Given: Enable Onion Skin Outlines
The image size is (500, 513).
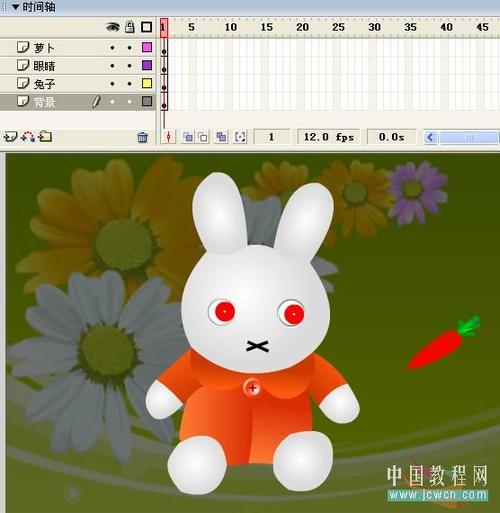Looking at the screenshot, I should coord(203,137).
